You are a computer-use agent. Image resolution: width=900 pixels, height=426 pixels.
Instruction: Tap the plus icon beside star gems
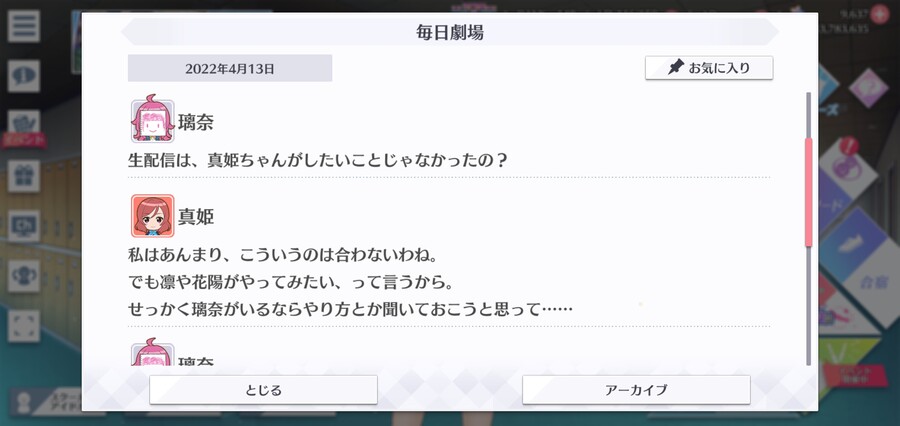879,14
